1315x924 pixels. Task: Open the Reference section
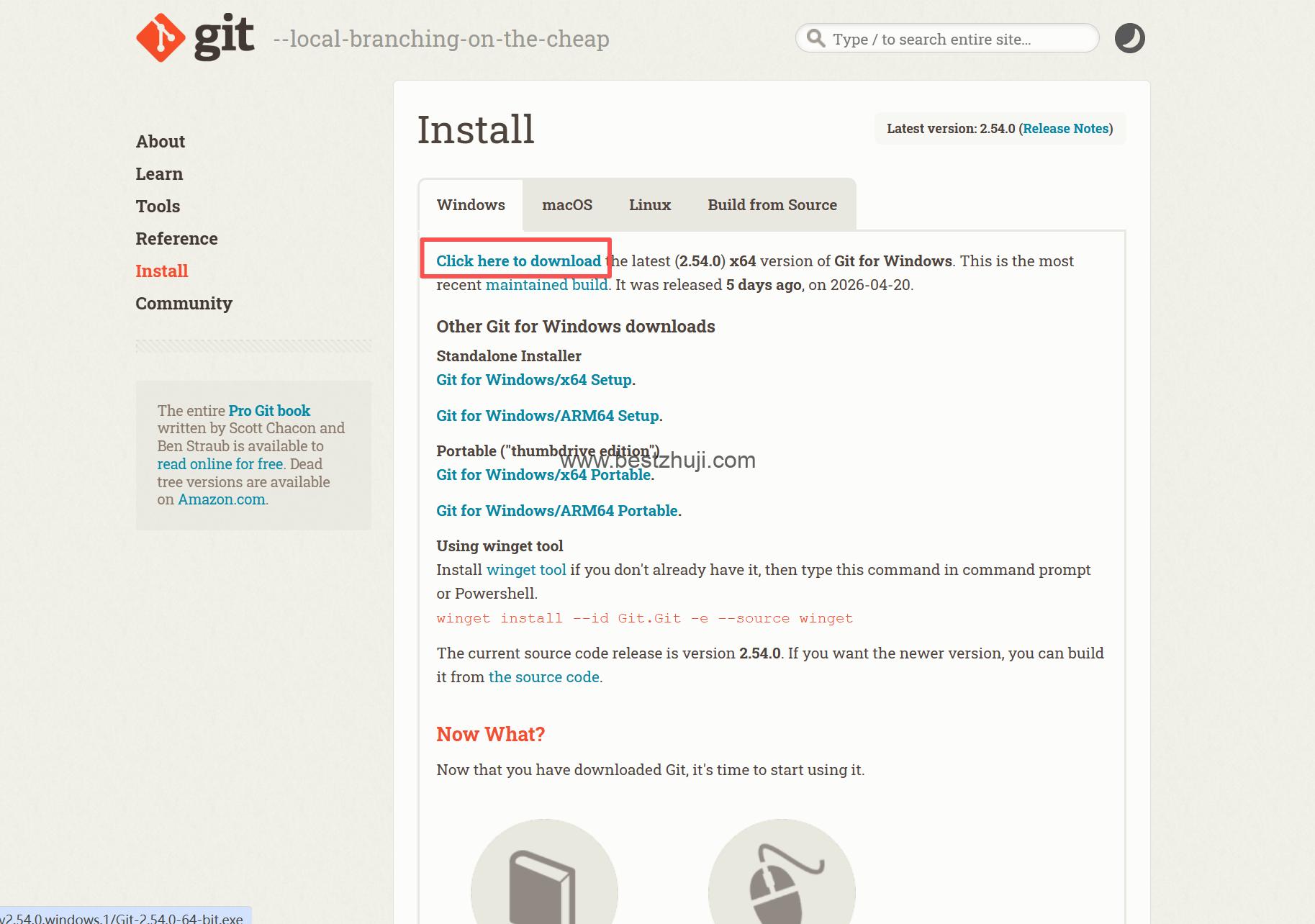point(177,239)
